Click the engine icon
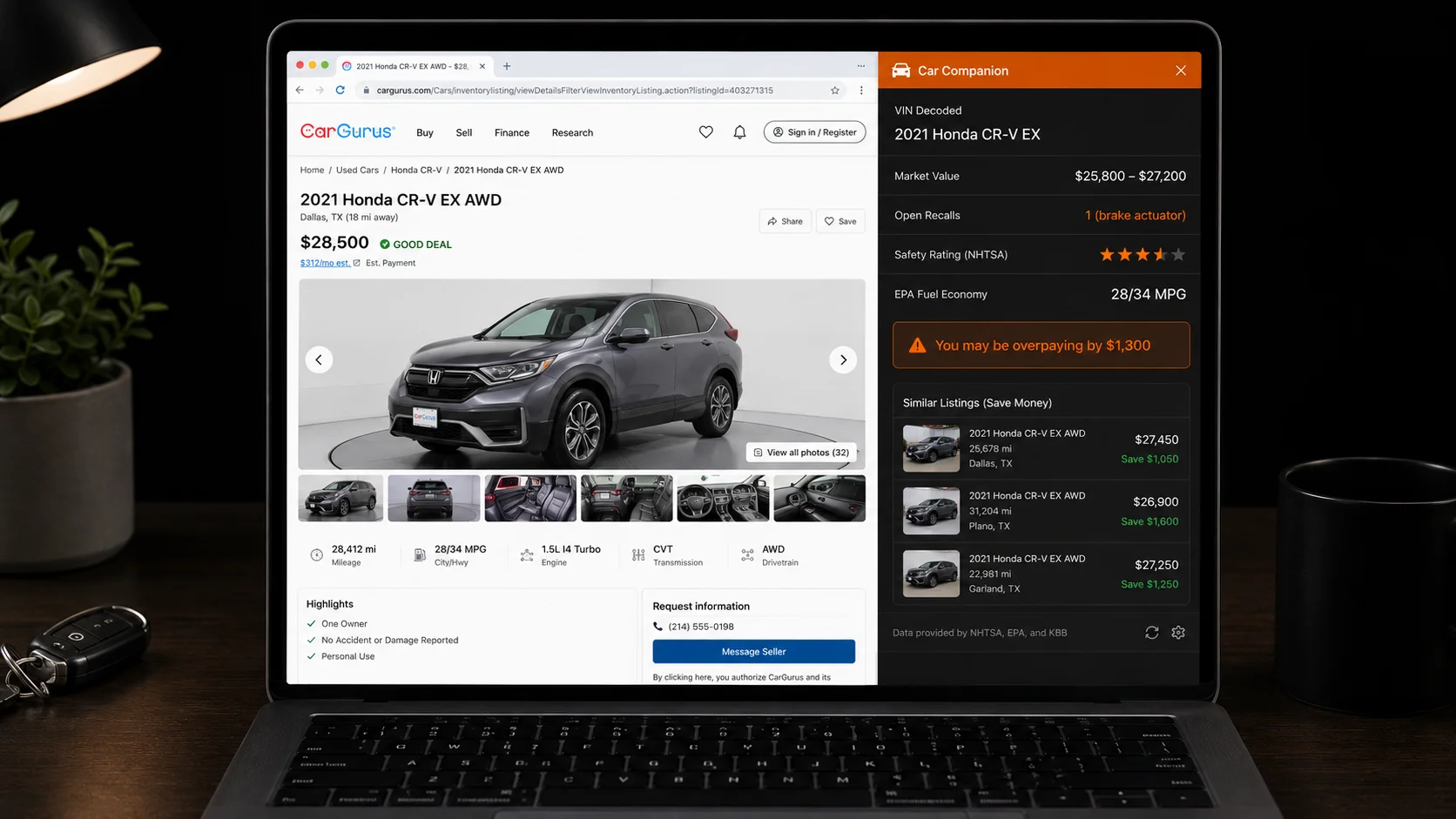The width and height of the screenshot is (1456, 819). point(527,555)
